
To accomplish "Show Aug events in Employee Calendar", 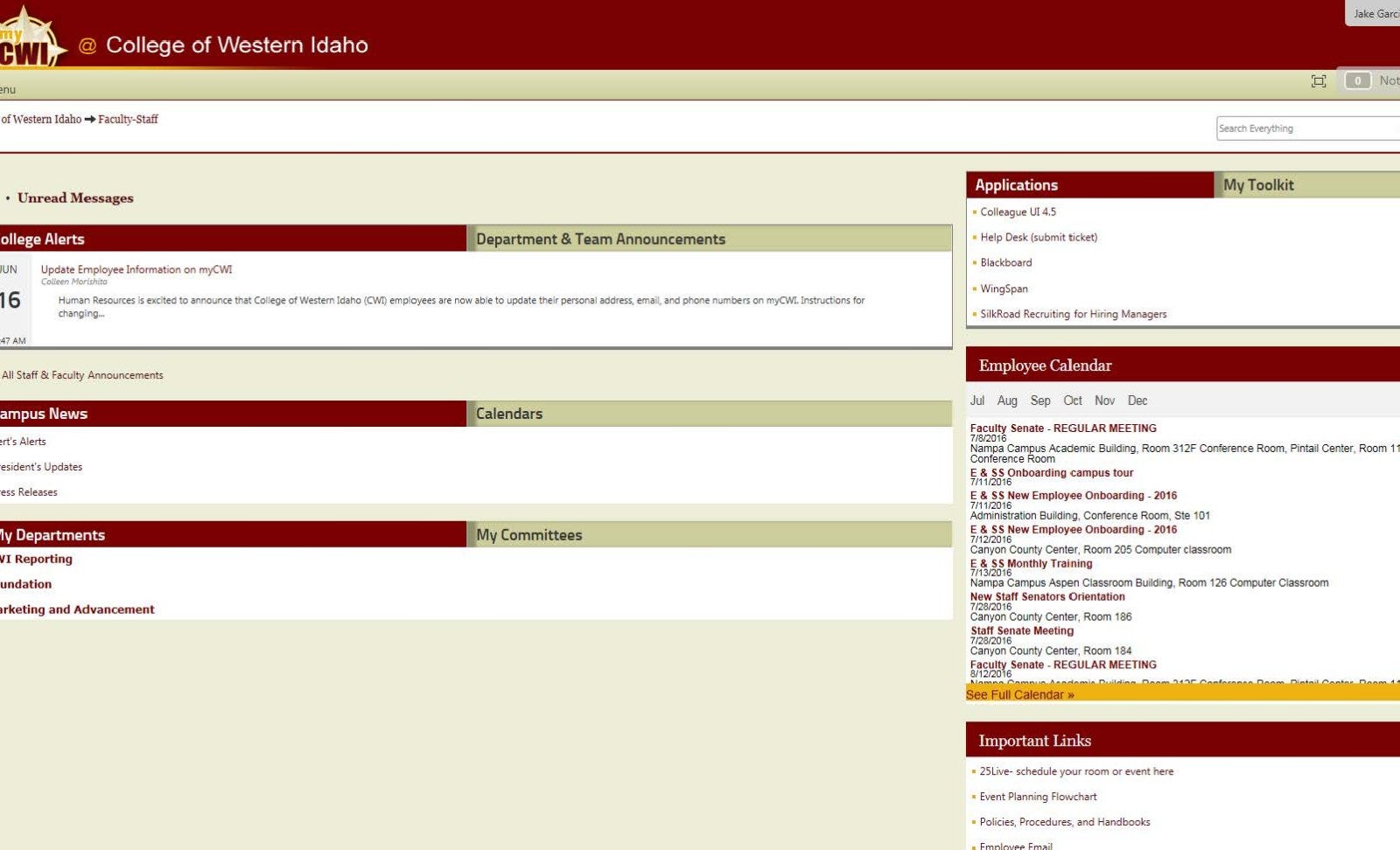I will click(1007, 401).
